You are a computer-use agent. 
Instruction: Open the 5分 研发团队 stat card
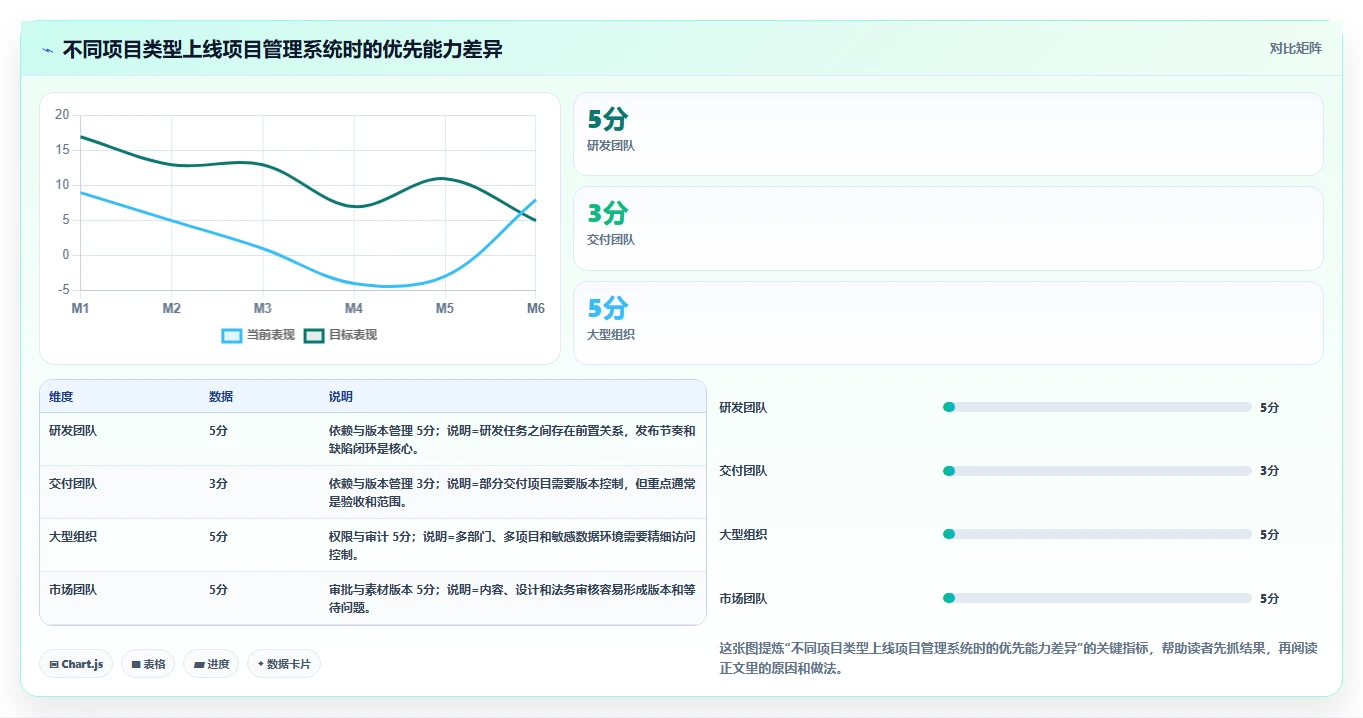[x=948, y=134]
